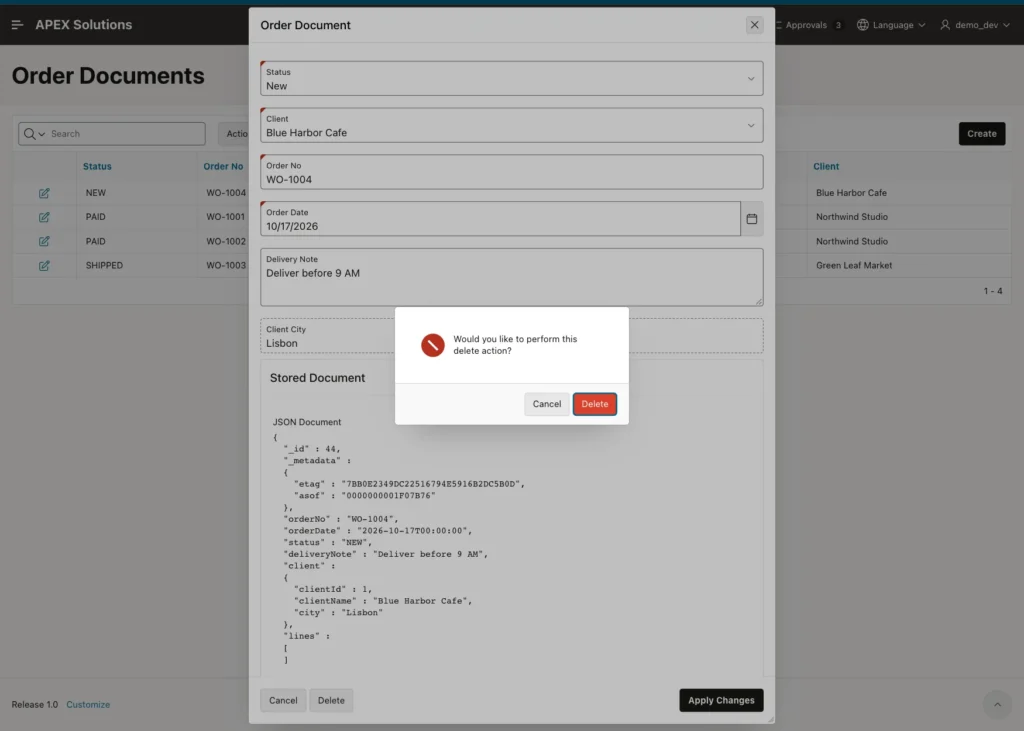
Task: Click the Delivery Note resize handle
Action: pyautogui.click(x=759, y=301)
